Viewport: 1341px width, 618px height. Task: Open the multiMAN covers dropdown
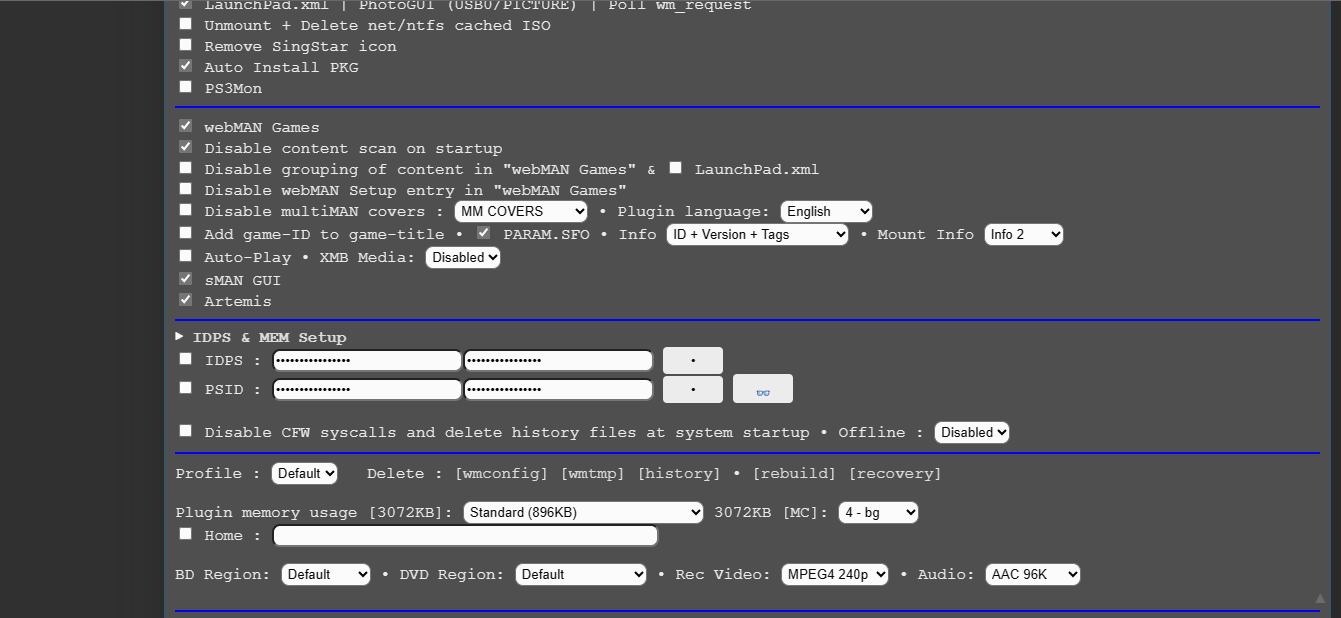521,211
